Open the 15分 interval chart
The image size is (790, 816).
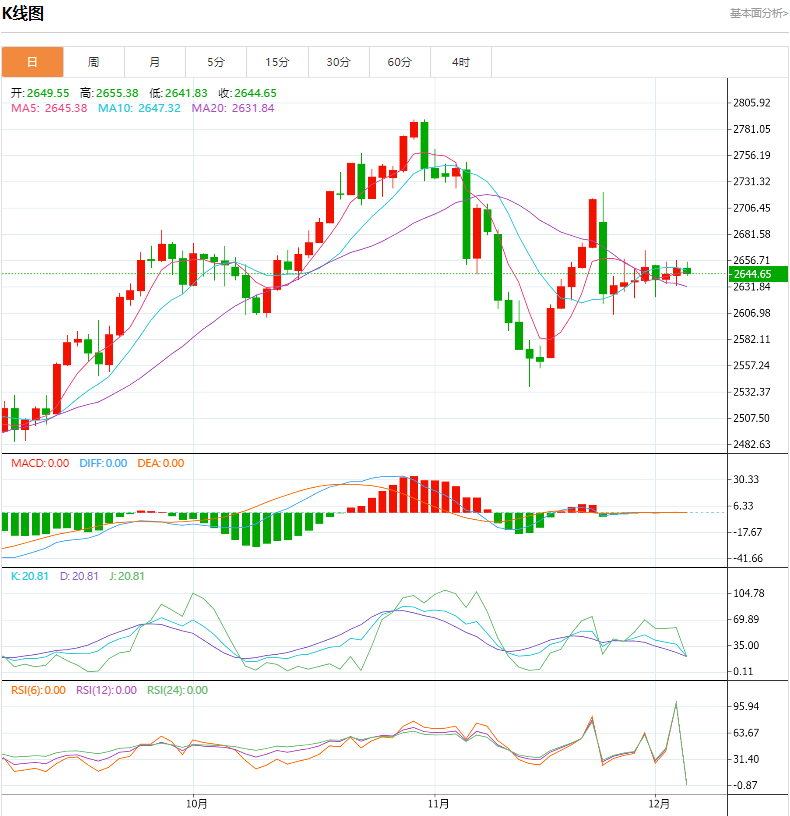[x=277, y=62]
